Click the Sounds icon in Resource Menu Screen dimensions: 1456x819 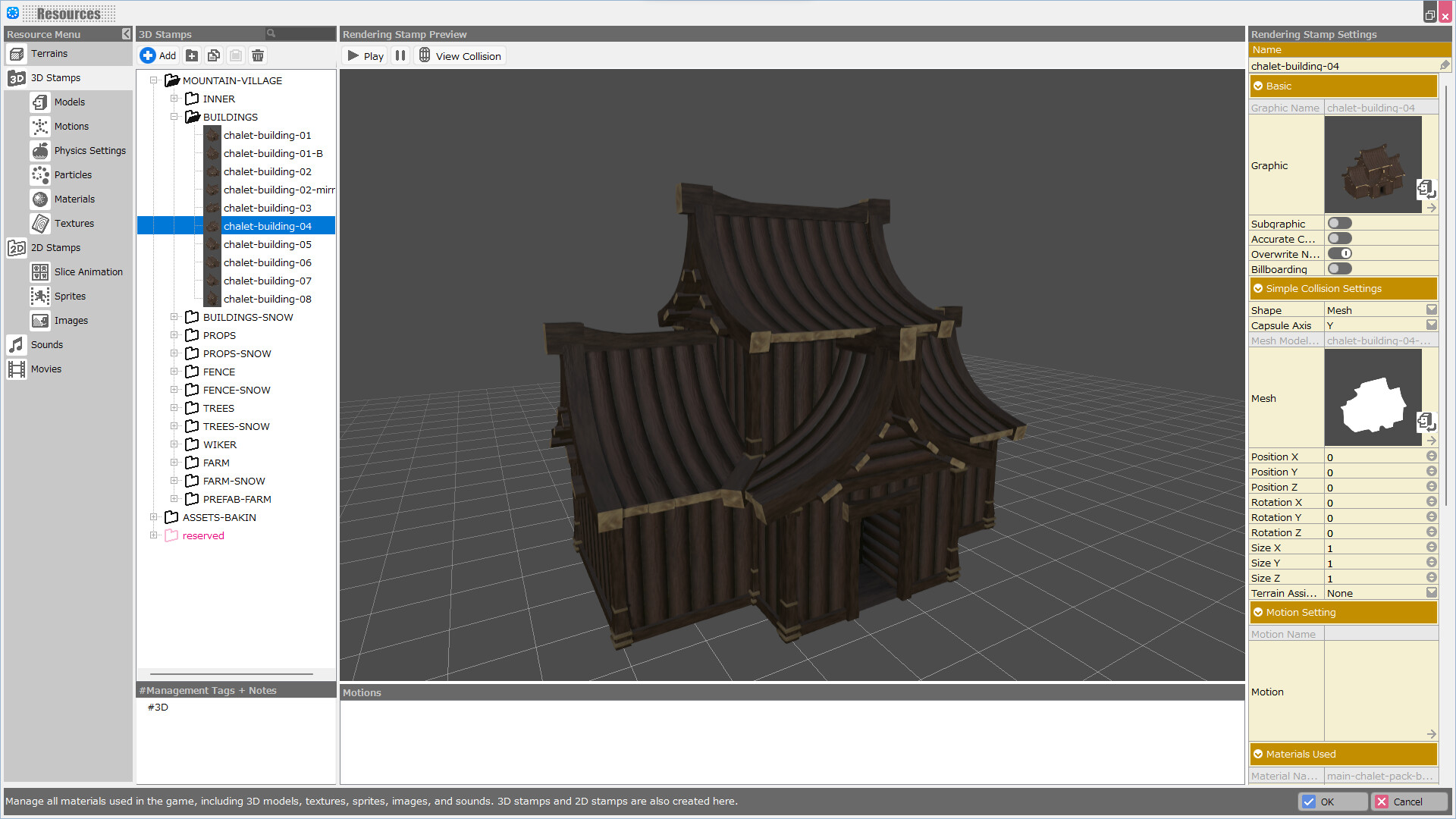pos(16,344)
